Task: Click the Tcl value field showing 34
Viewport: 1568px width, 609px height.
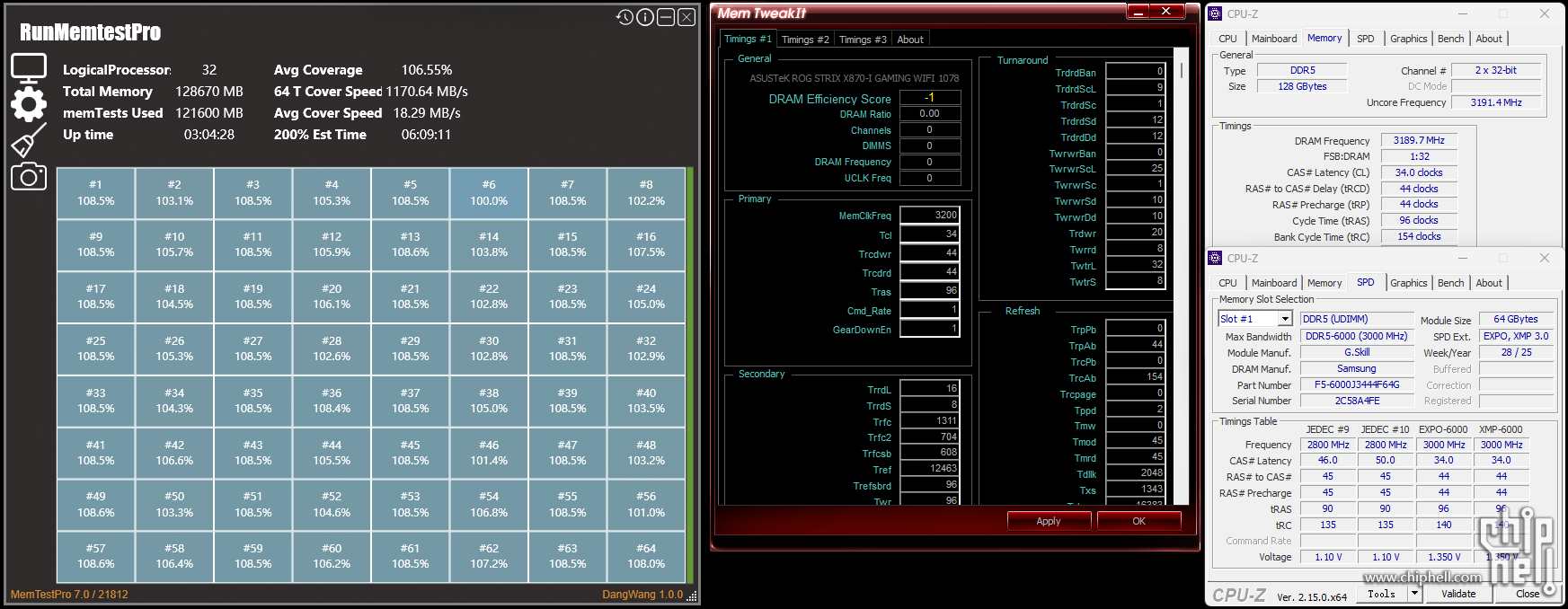Action: (930, 234)
